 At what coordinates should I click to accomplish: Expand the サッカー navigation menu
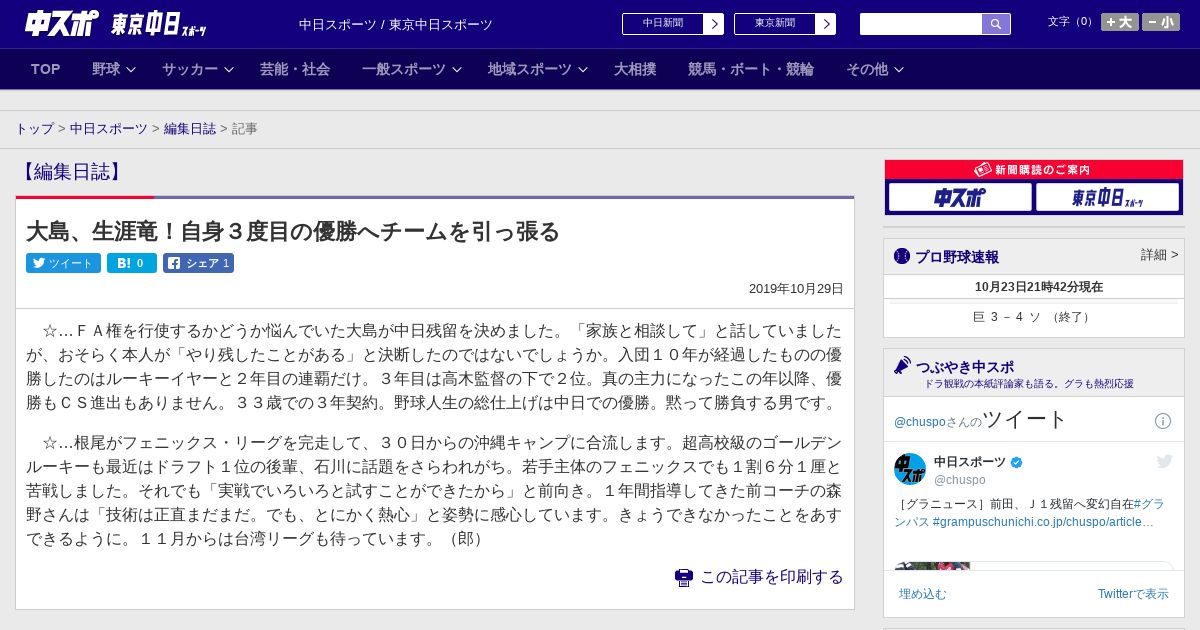(x=198, y=69)
